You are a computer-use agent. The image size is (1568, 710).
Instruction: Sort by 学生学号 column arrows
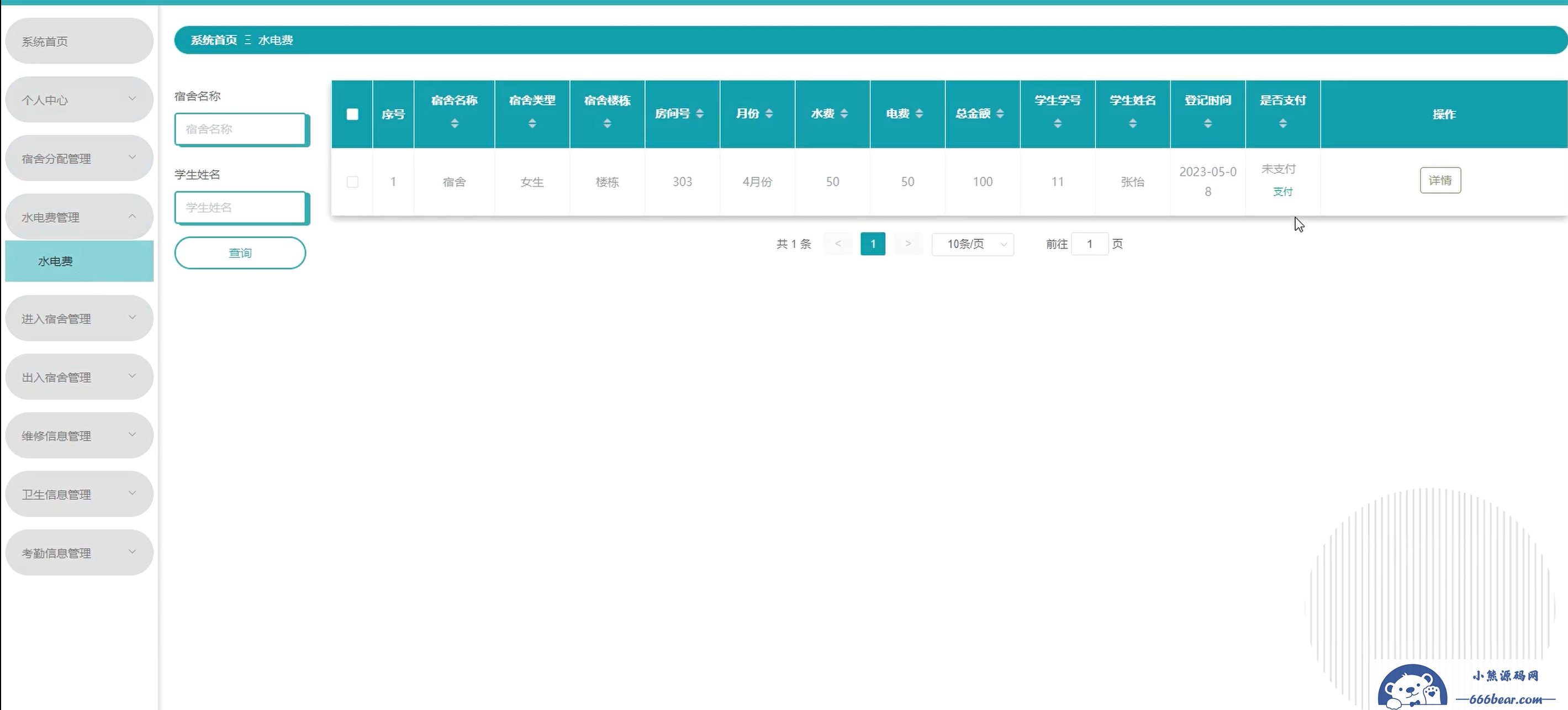1057,124
